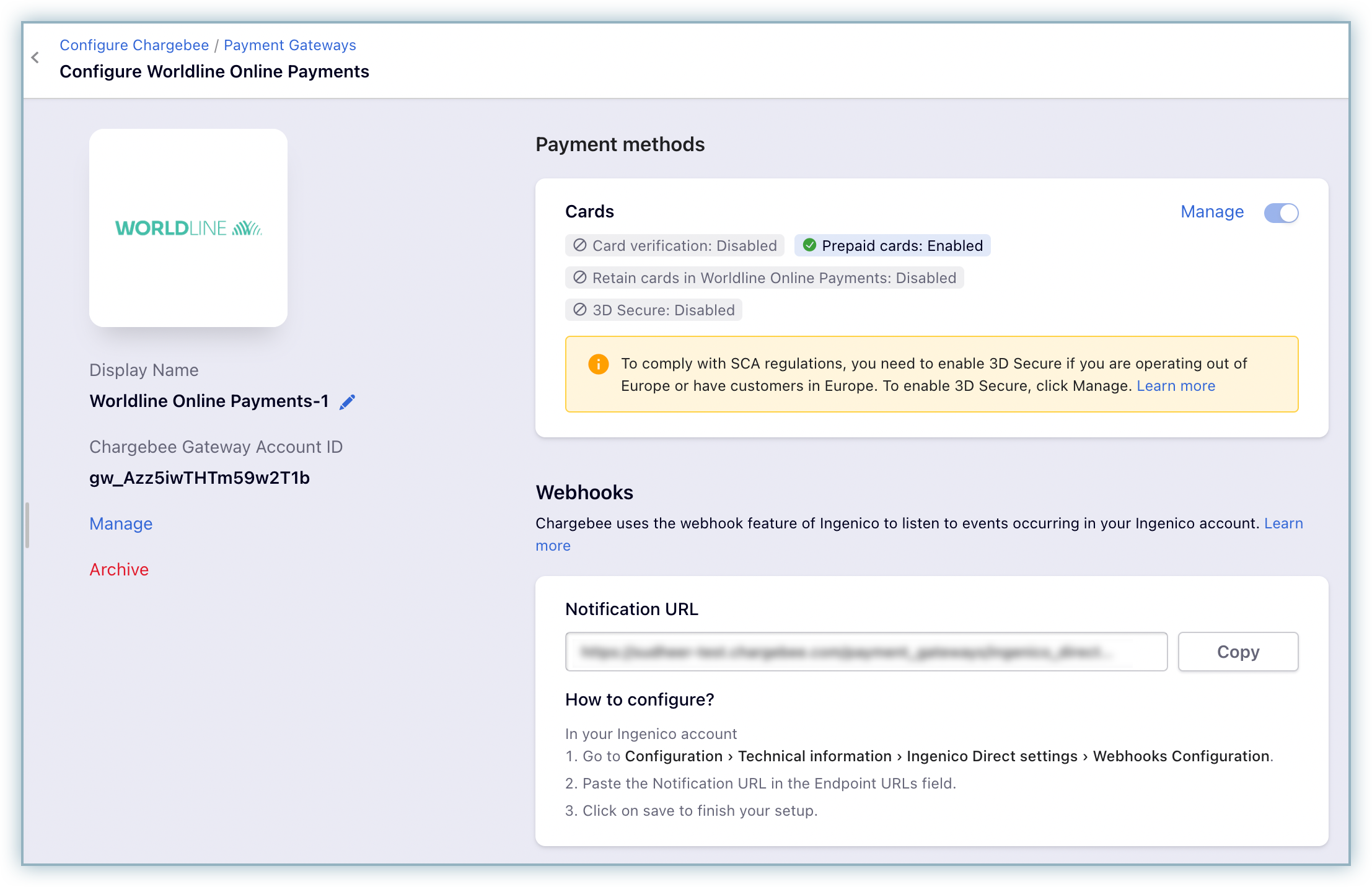The height and width of the screenshot is (887, 1372).
Task: Click the left edge scrollbar handle
Action: point(27,525)
